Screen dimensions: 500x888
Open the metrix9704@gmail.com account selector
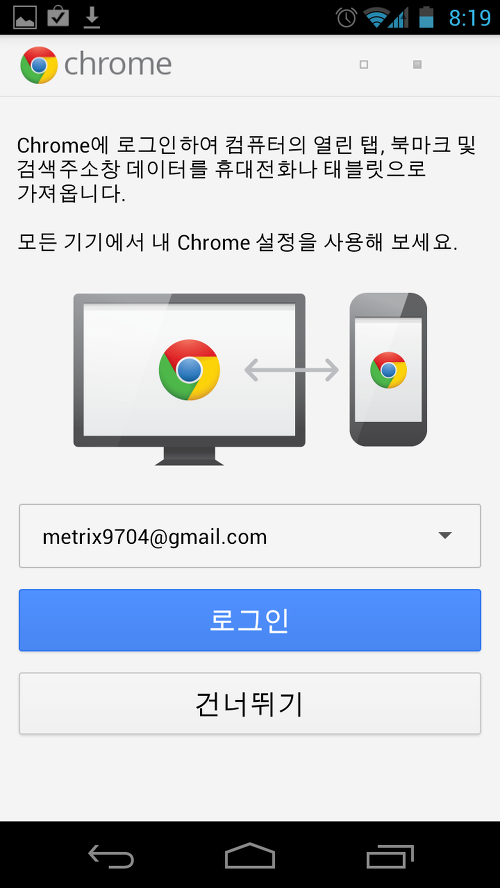tap(250, 536)
